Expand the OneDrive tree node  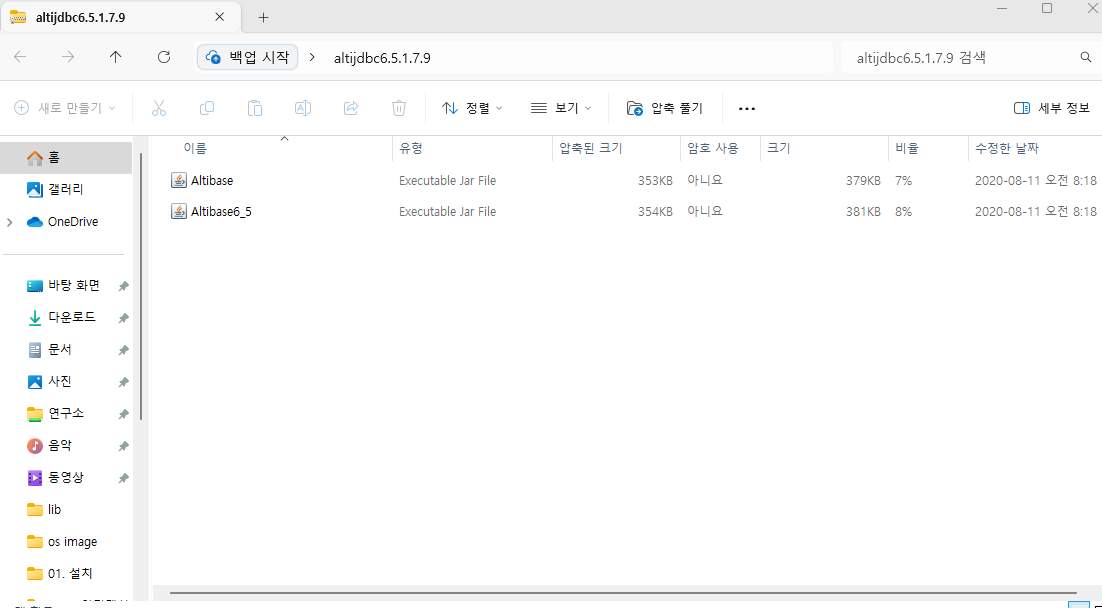coord(9,222)
